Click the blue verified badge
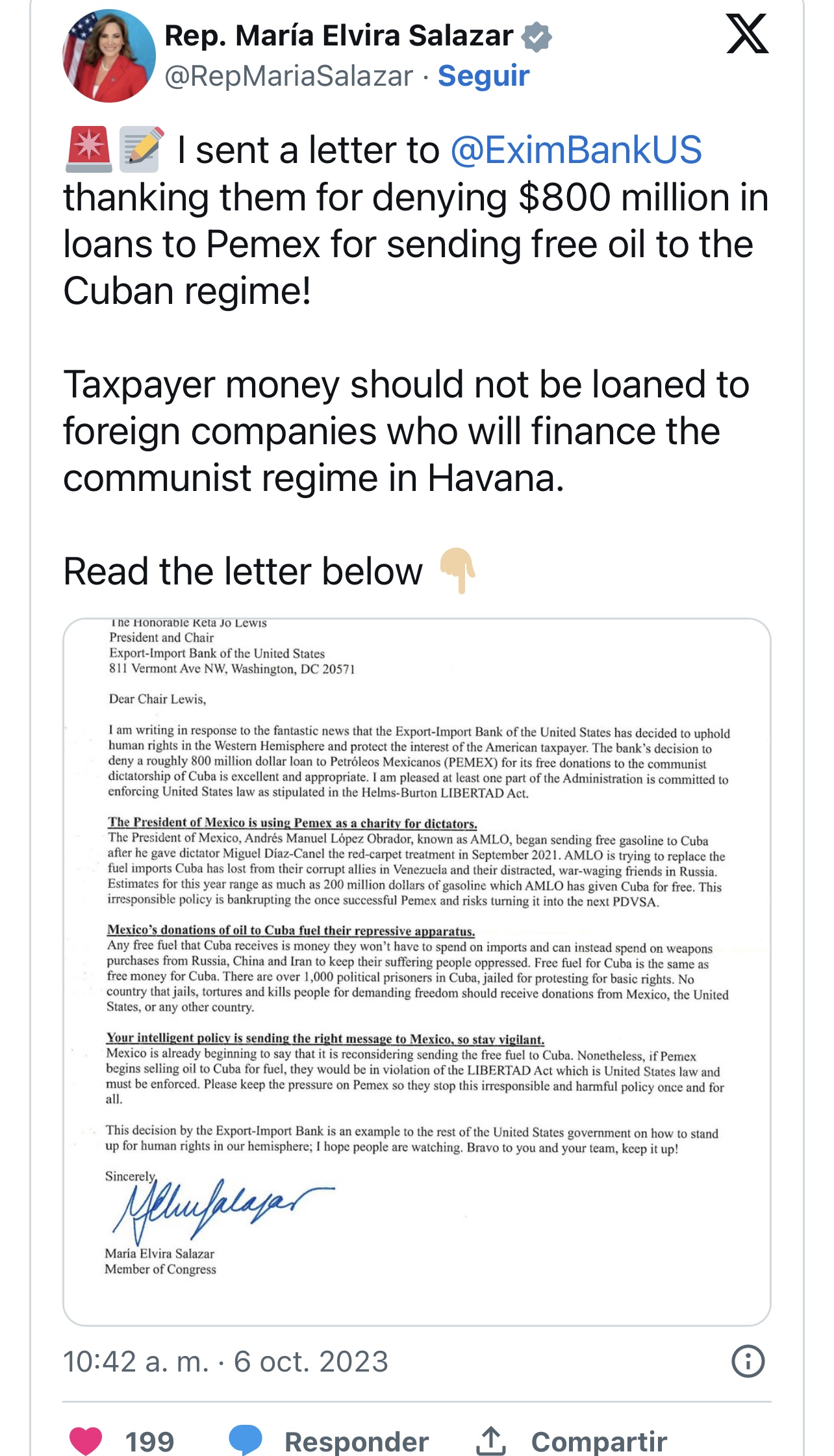The image size is (834, 1456). [537, 36]
